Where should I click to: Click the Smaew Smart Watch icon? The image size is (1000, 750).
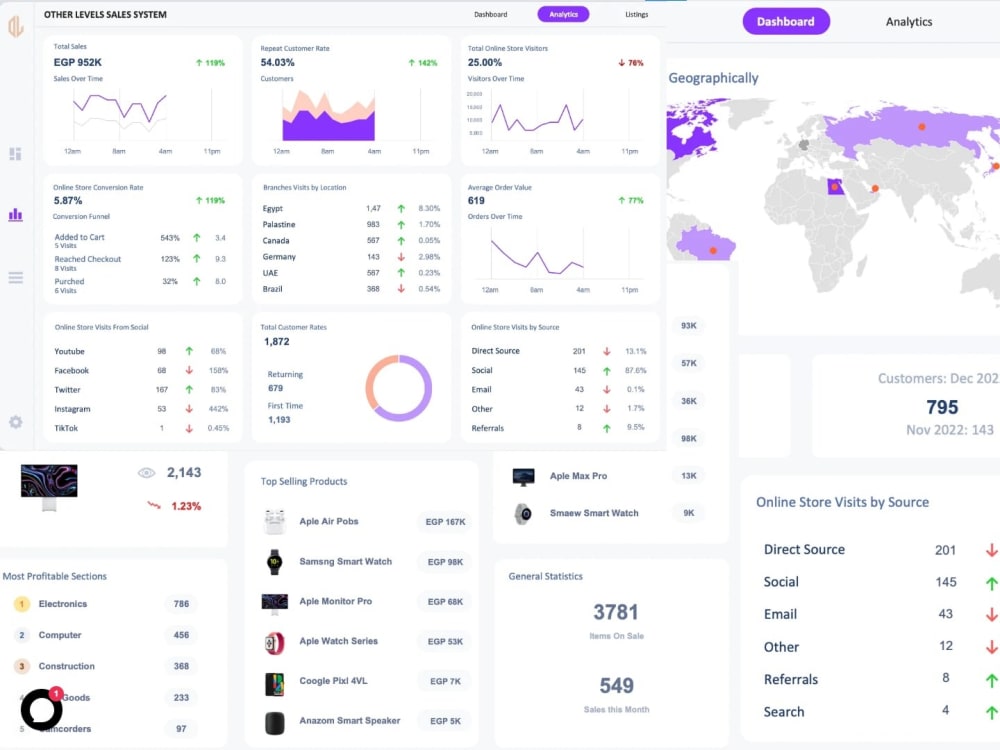524,513
